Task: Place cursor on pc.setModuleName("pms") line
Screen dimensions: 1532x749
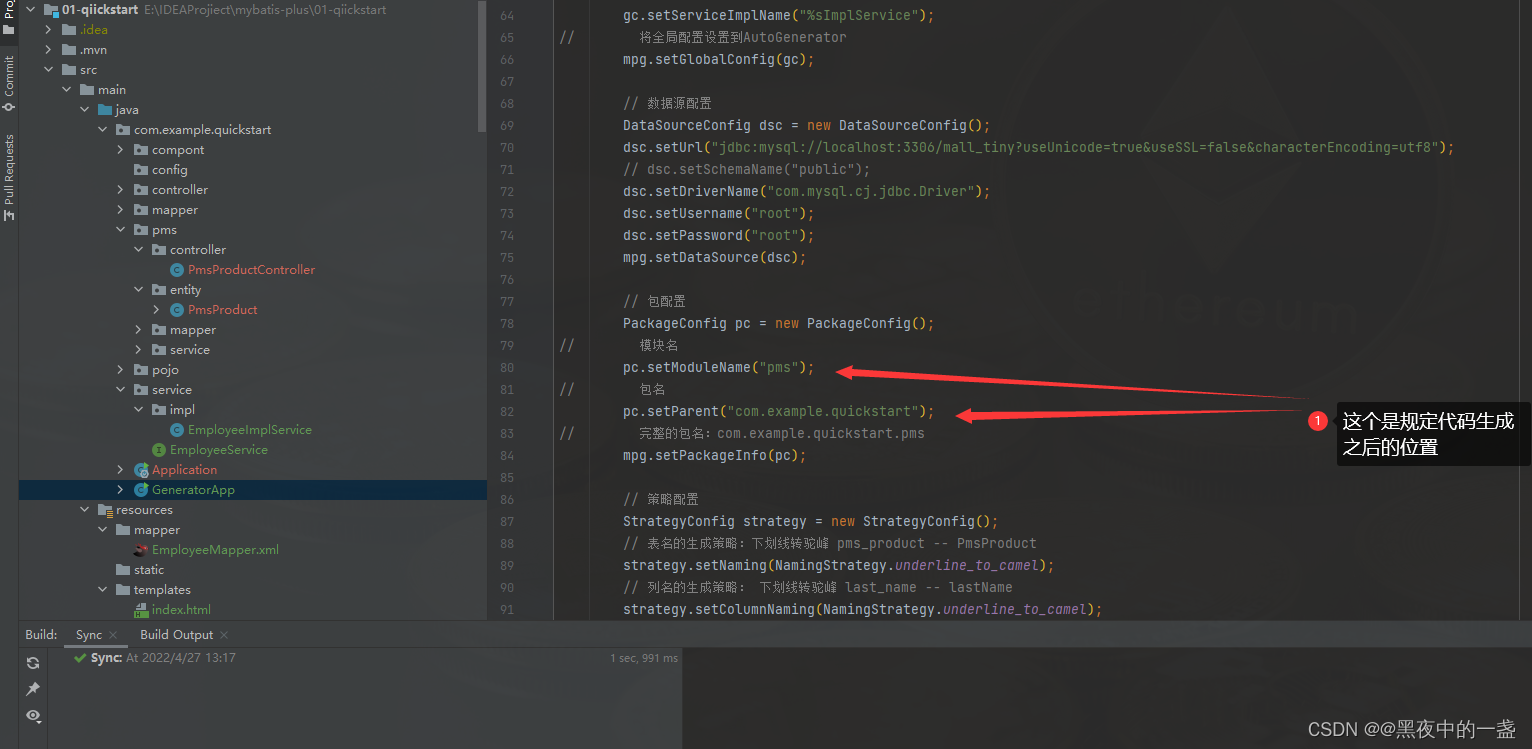Action: [718, 367]
